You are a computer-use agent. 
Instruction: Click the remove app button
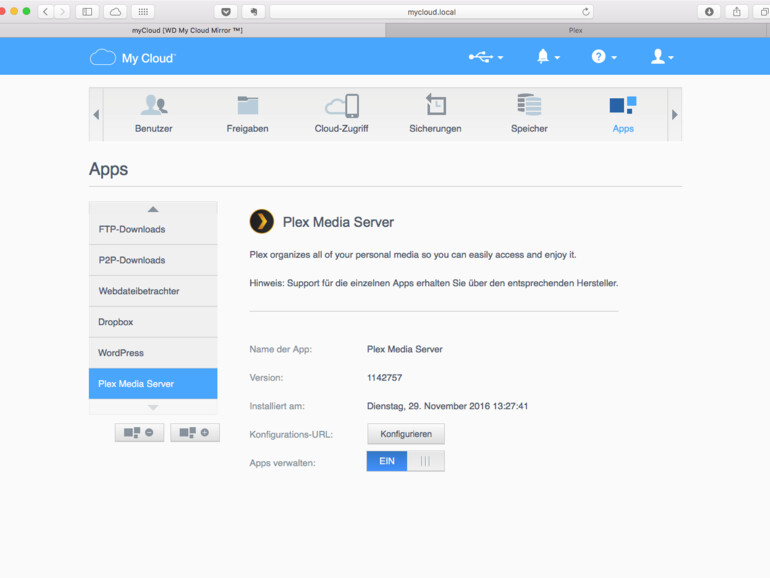pos(139,433)
